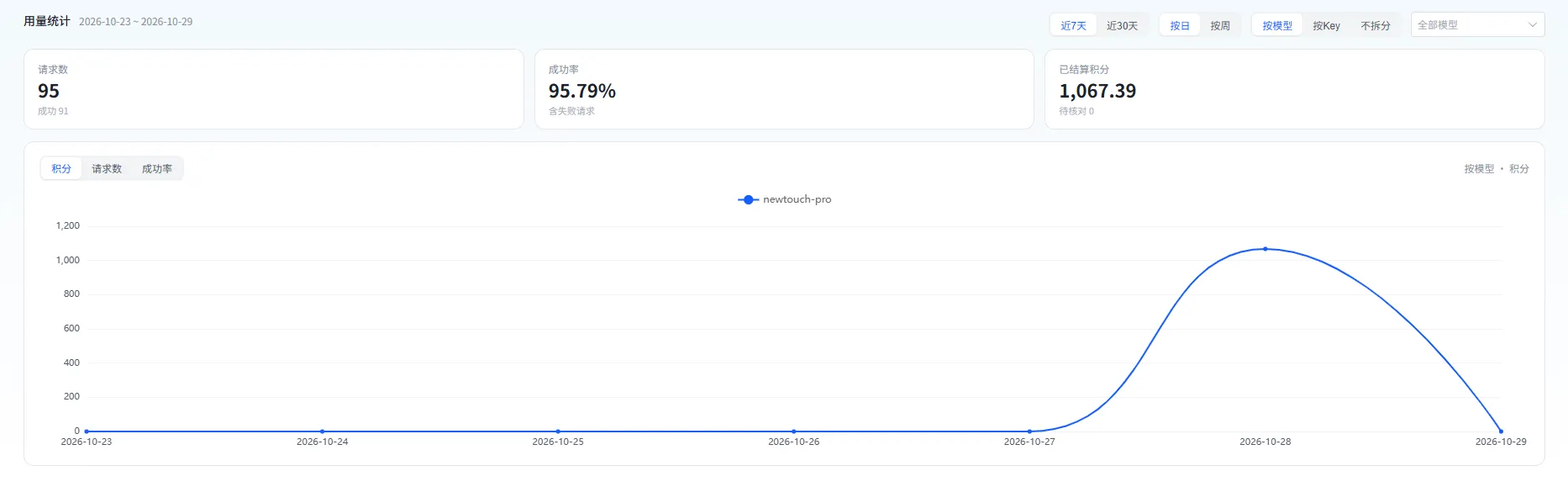The width and height of the screenshot is (1568, 487).
Task: Select the 近7天 time range
Action: (x=1073, y=26)
